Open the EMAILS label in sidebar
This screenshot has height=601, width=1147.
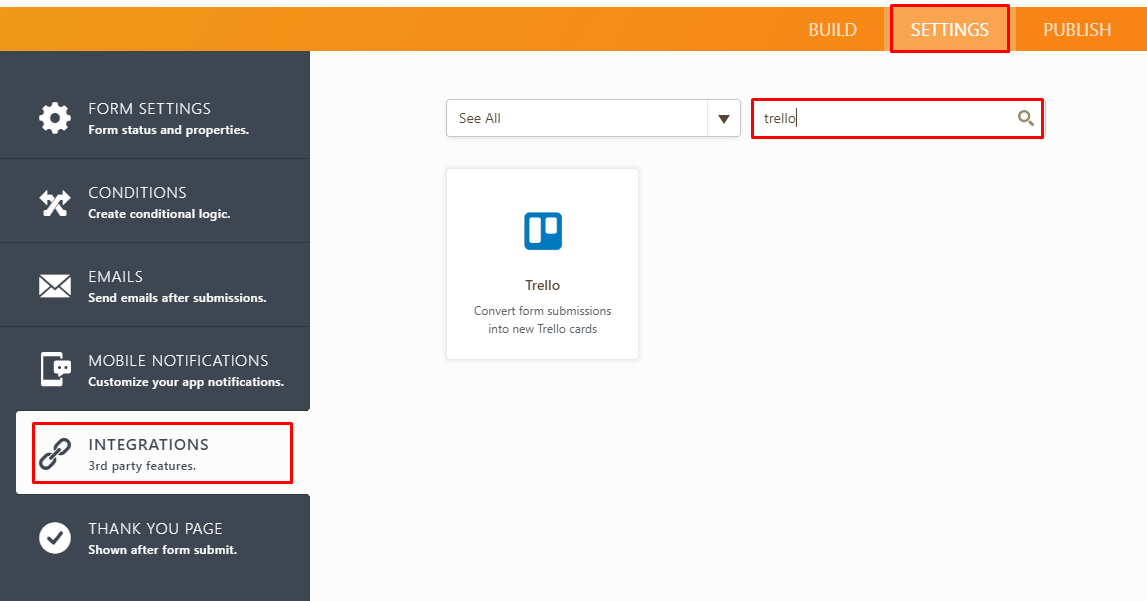115,276
